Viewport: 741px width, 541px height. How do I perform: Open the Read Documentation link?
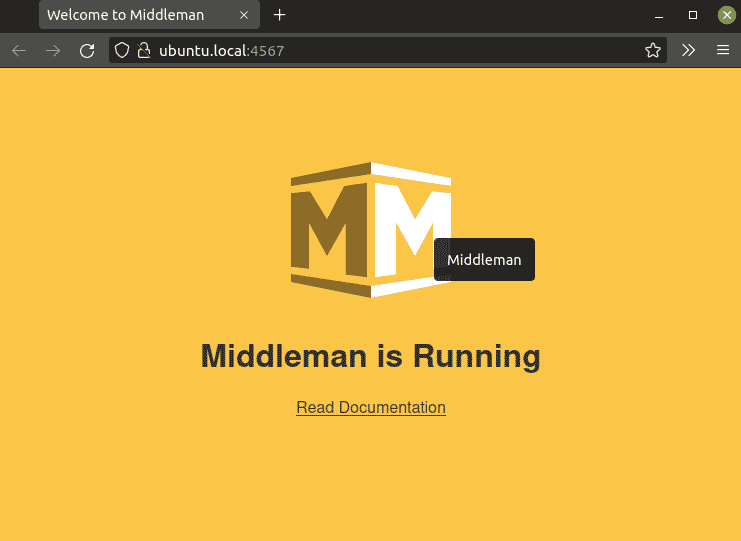(371, 407)
